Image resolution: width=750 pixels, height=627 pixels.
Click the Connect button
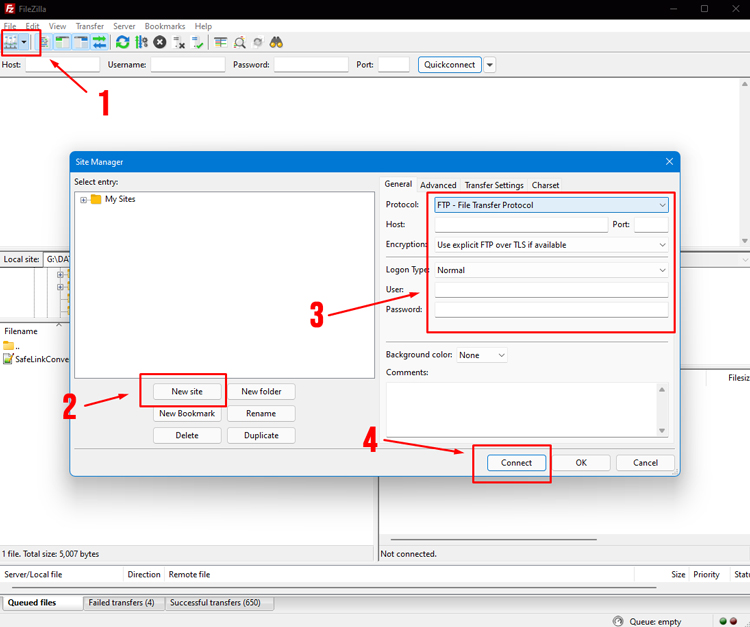pyautogui.click(x=516, y=463)
